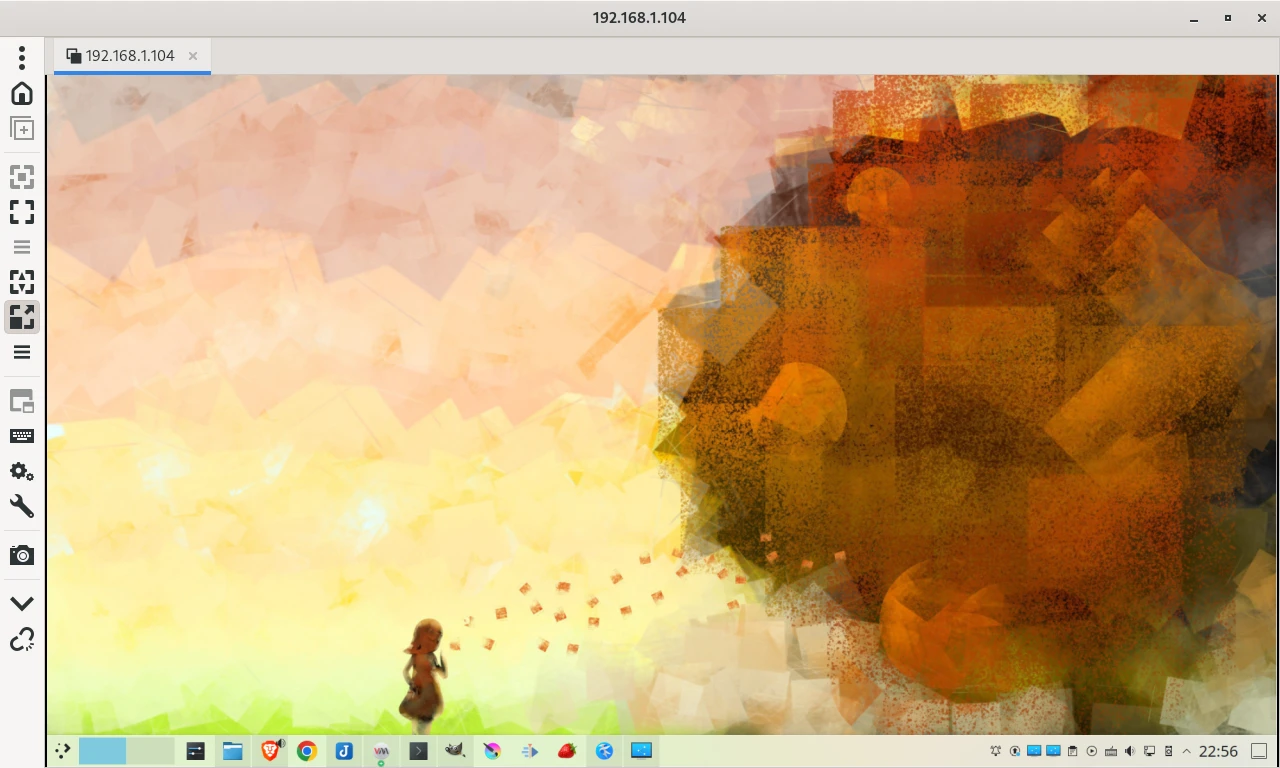Image resolution: width=1280 pixels, height=768 pixels.
Task: Launch Brave browser in remote taskbar
Action: 270,751
